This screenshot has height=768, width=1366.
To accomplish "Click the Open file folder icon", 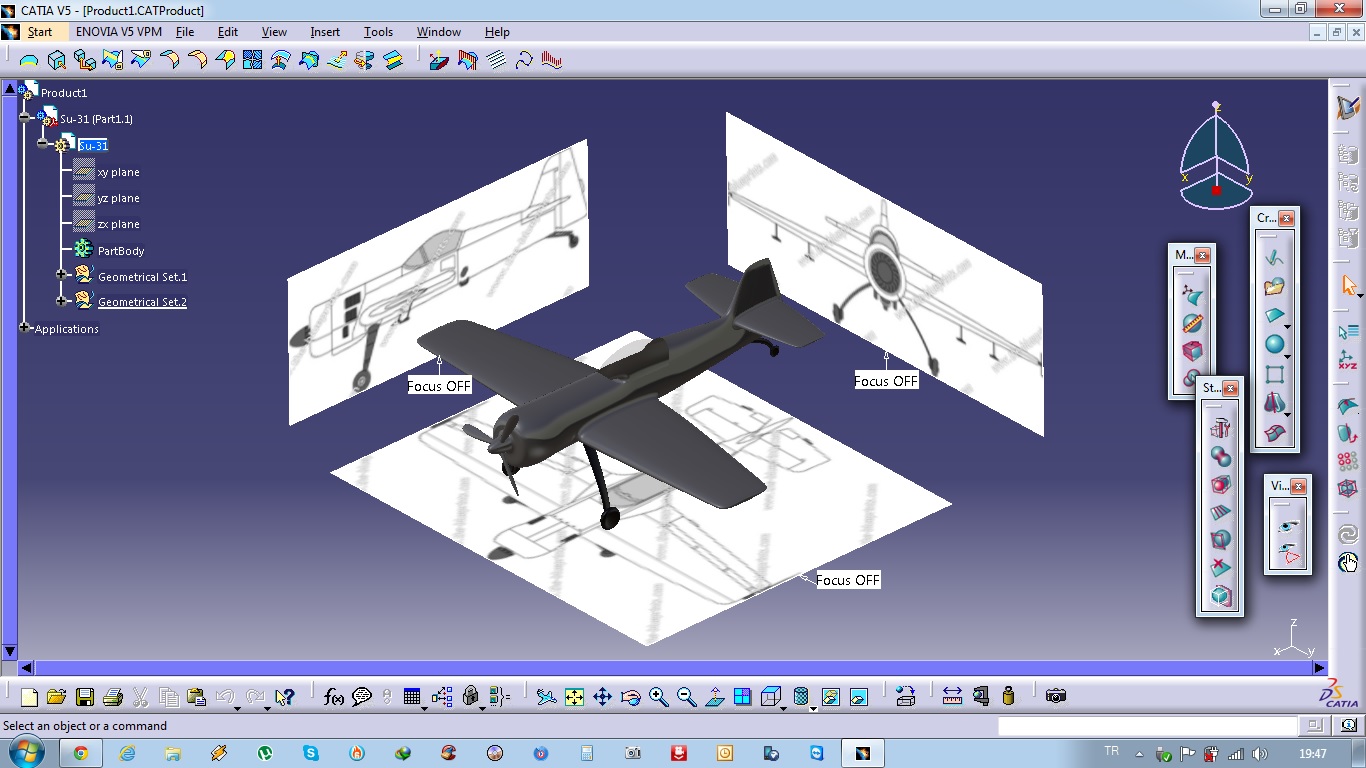I will [56, 697].
